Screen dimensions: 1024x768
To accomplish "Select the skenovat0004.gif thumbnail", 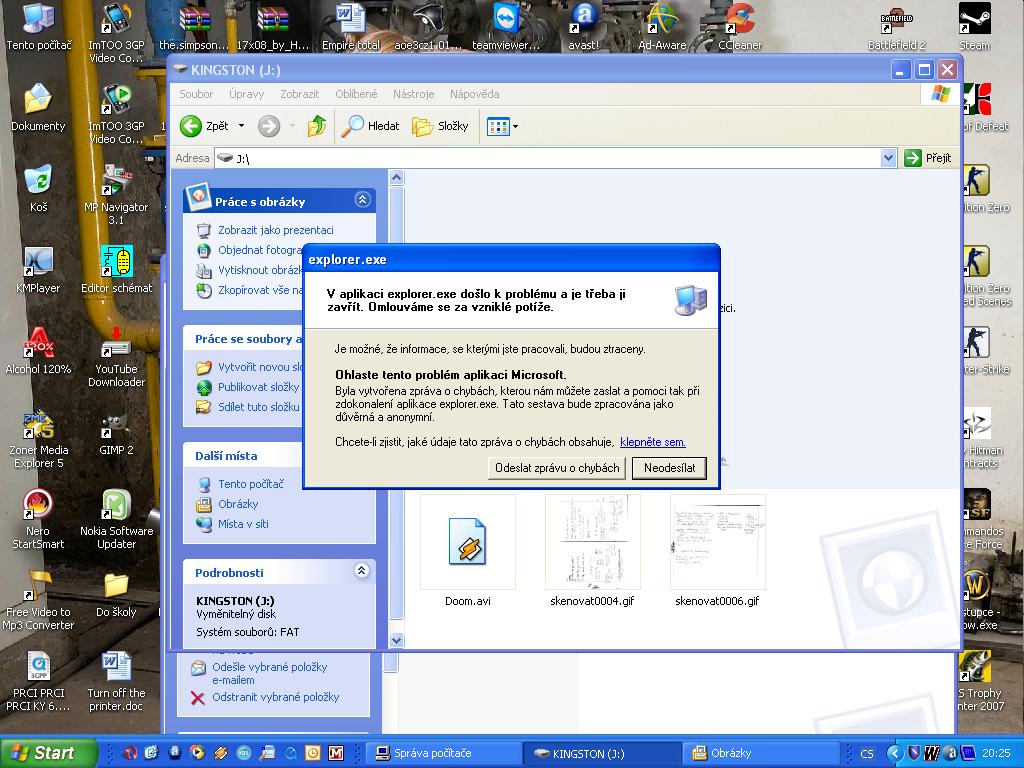I will [592, 541].
